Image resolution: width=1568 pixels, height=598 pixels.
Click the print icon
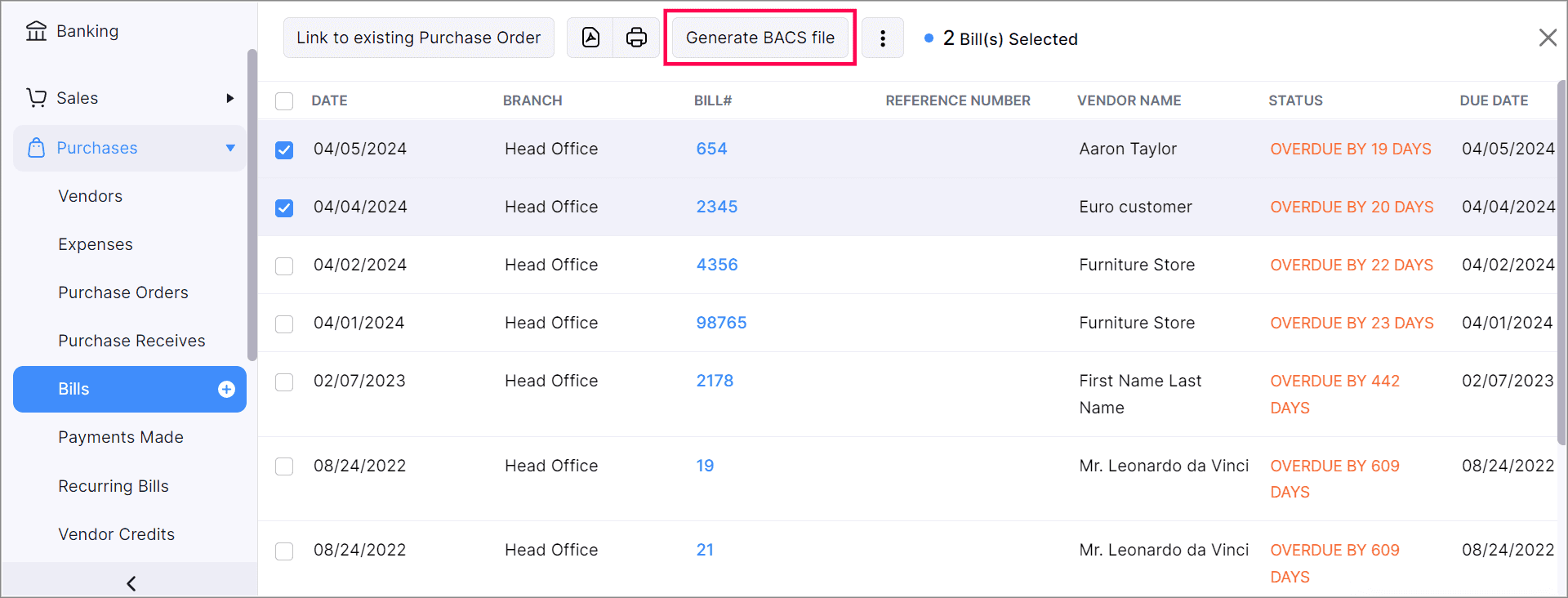636,38
